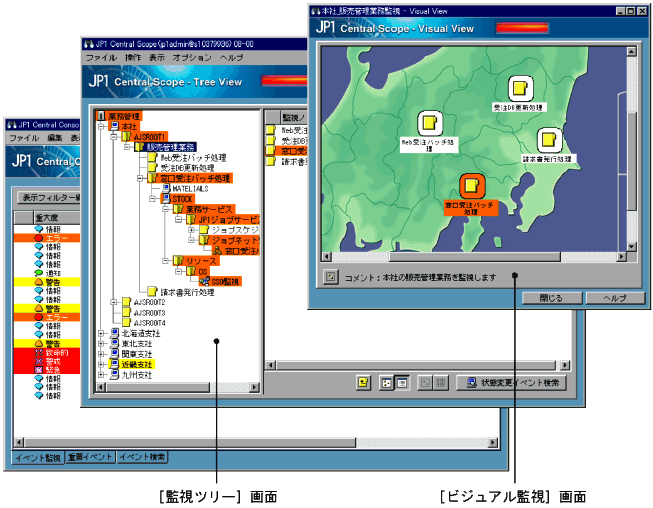Click the 窓口受注 jobnet icon under ジョブネット
This screenshot has height=508, width=653.
[x=217, y=251]
